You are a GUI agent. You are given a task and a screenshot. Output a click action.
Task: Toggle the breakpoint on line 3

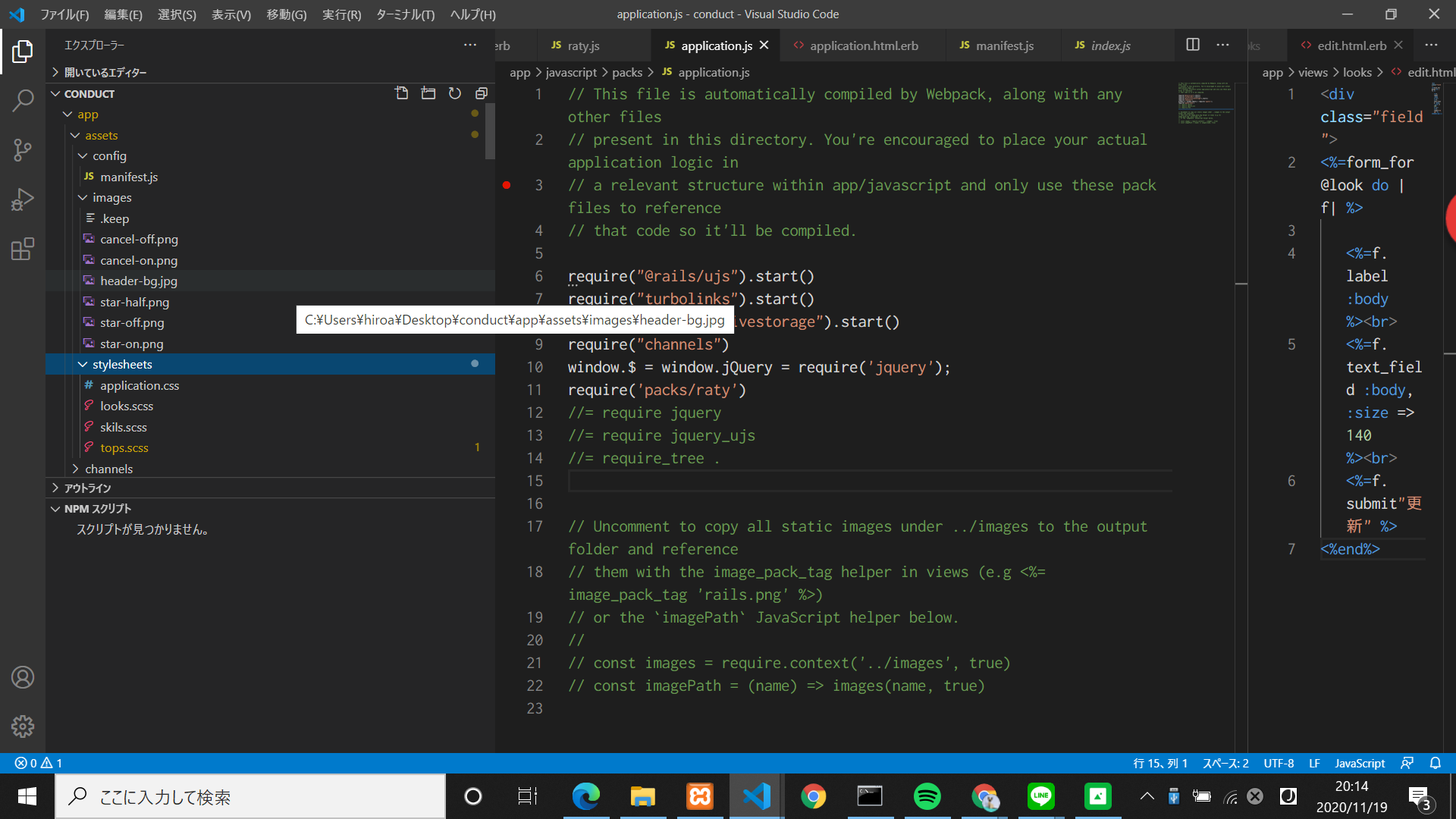(507, 185)
